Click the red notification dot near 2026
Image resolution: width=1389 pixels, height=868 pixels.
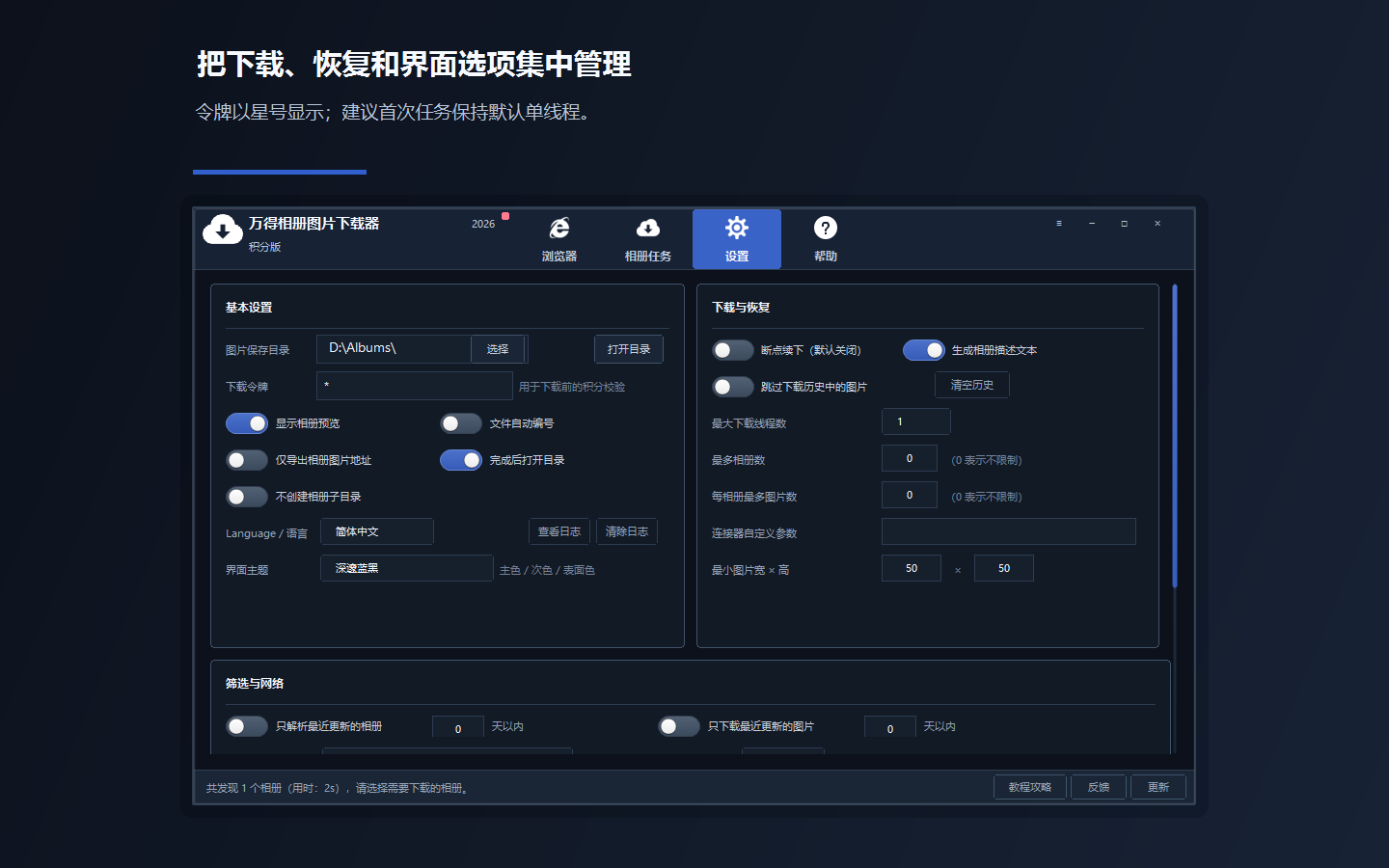505,216
